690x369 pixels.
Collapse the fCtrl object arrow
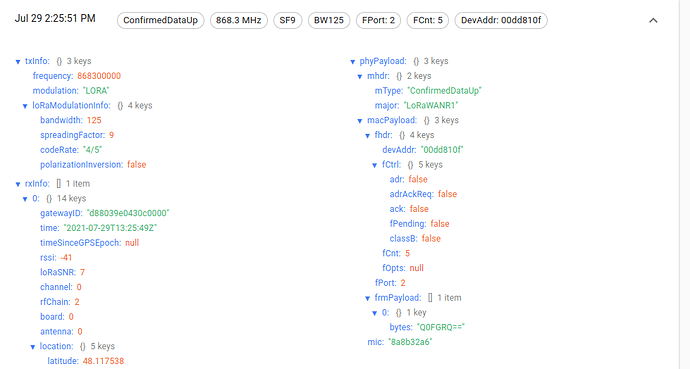[374, 165]
